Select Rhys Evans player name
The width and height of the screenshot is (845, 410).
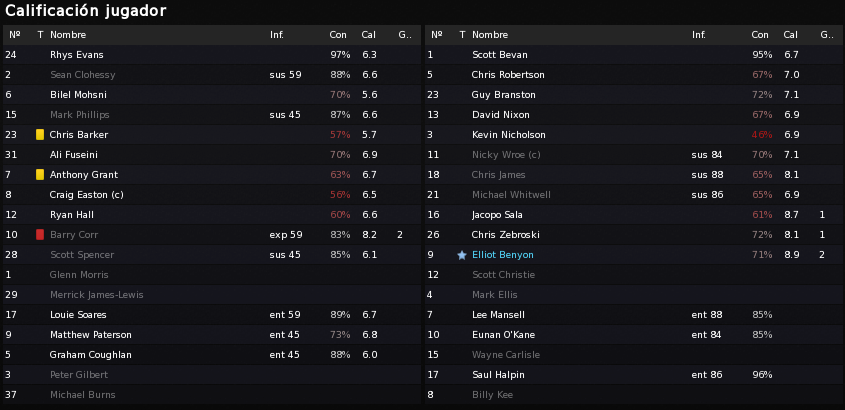(x=77, y=54)
